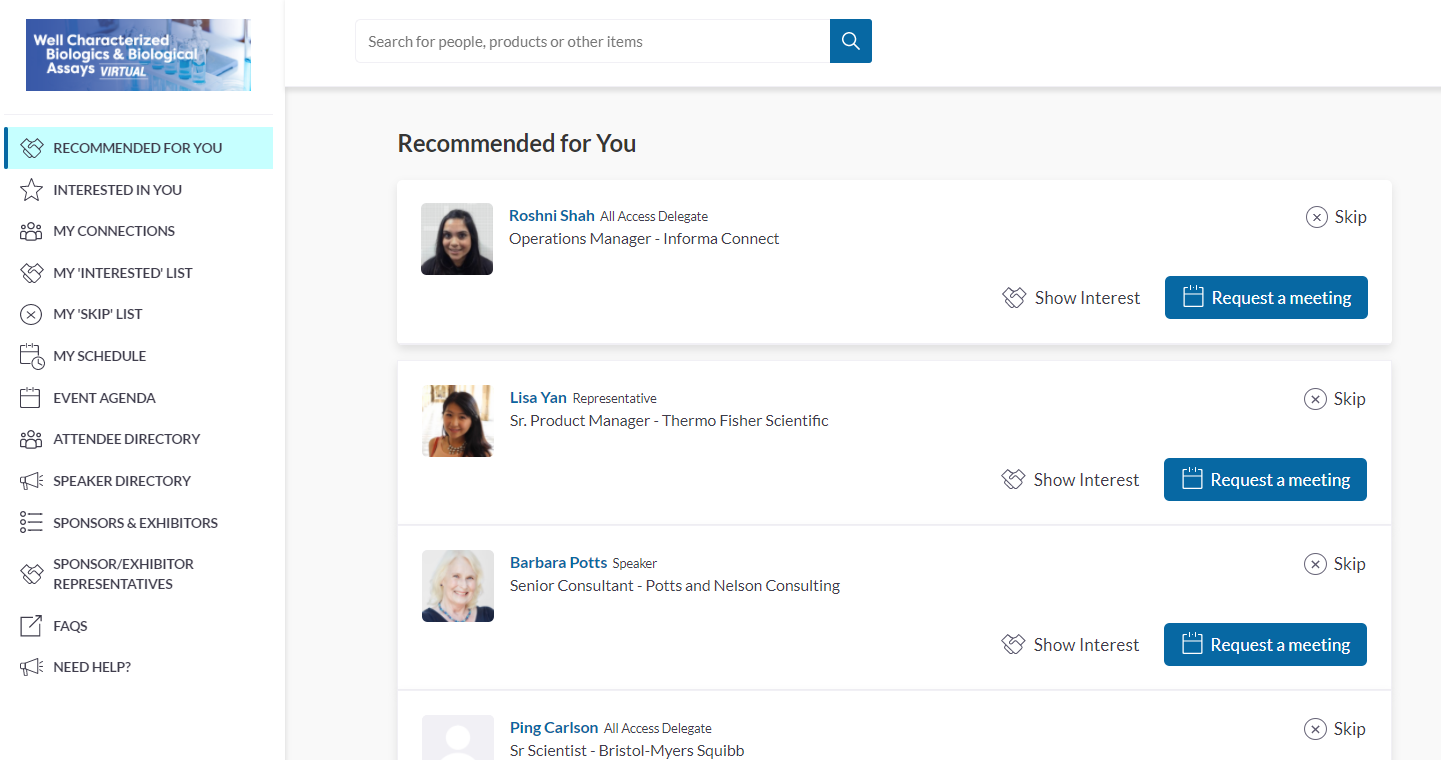Show Interest in Barbara Potts

click(1070, 645)
